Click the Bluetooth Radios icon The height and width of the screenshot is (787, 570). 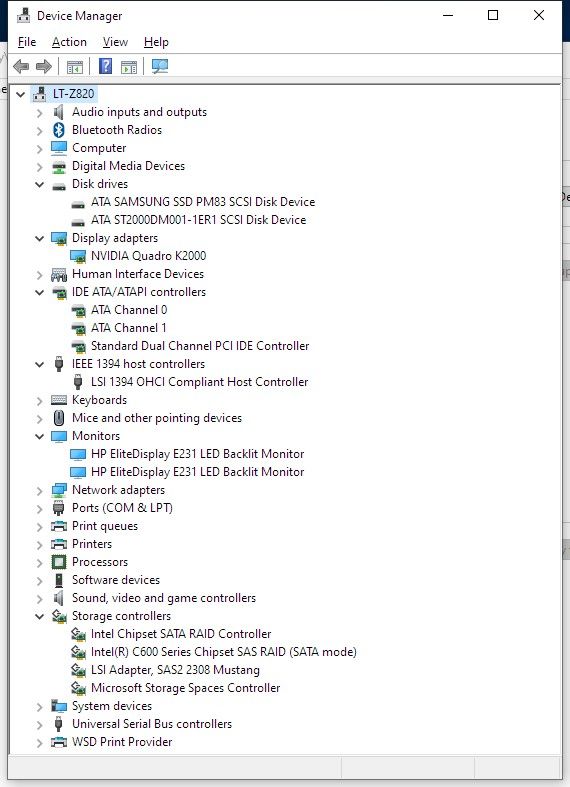59,130
